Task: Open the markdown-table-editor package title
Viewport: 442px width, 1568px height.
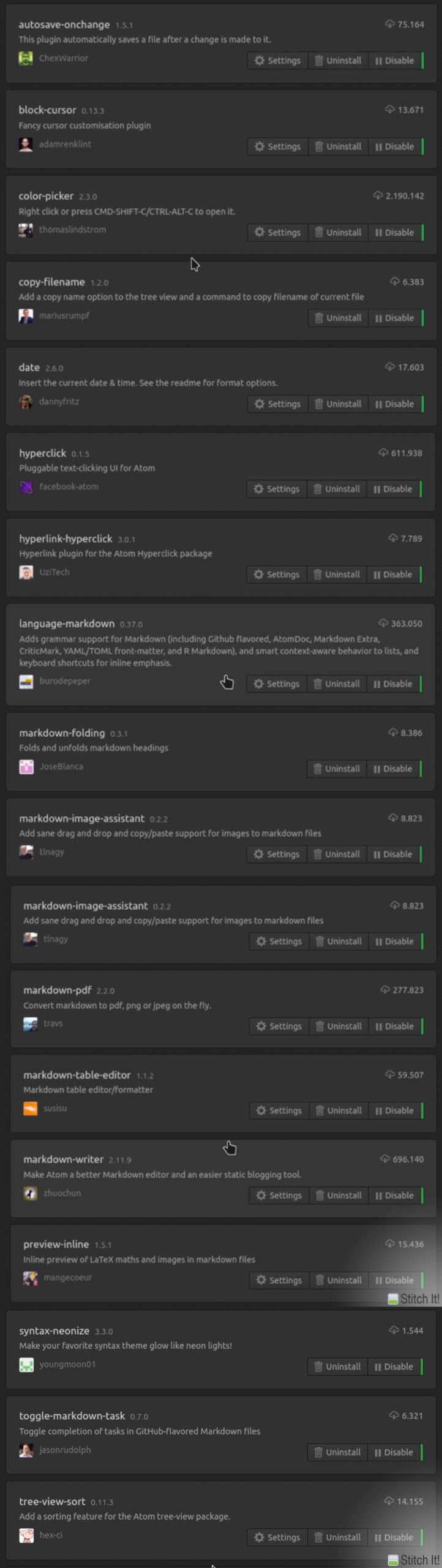Action: pyautogui.click(x=77, y=1075)
